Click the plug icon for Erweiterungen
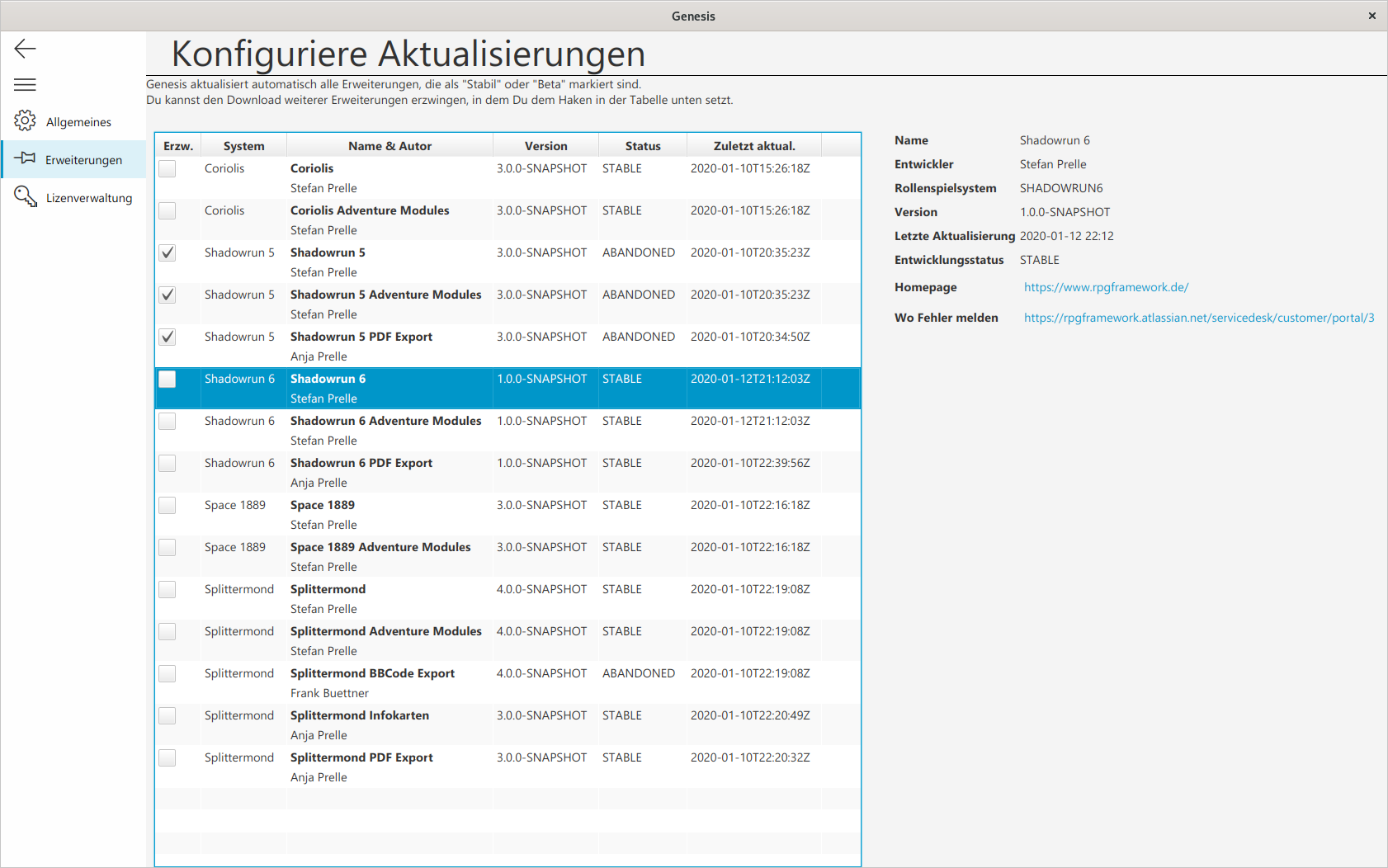The width and height of the screenshot is (1388, 868). tap(25, 158)
